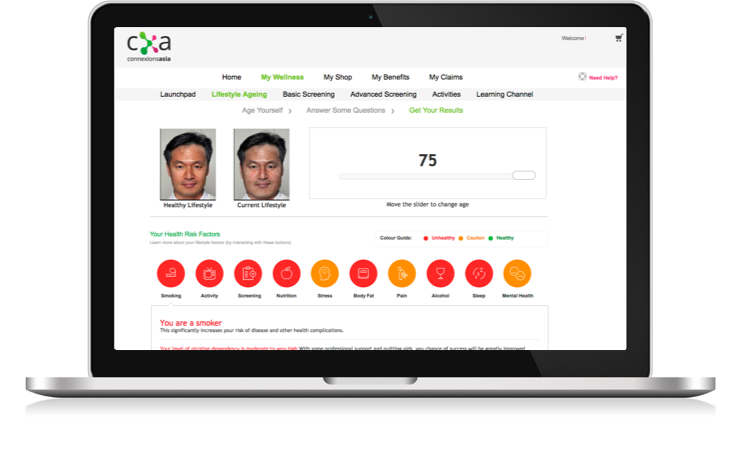Open the Screening risk factor icon
Screen dimensions: 738x457
pos(248,273)
